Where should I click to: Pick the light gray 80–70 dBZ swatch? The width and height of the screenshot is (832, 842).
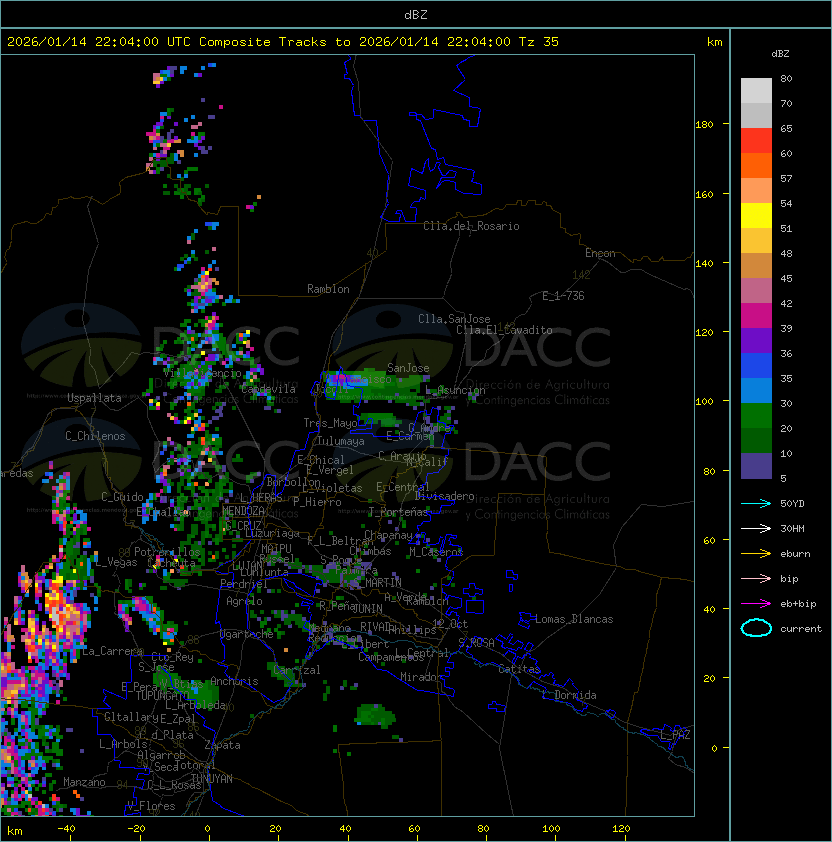click(x=756, y=91)
